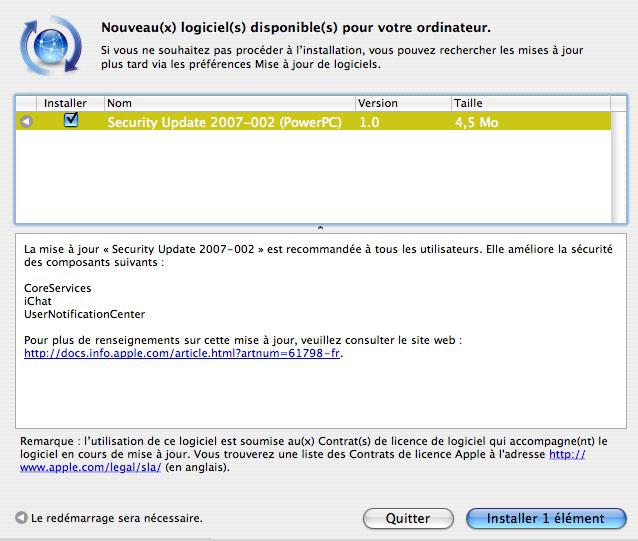Click the update list vertical scrollbar
Image resolution: width=638 pixels, height=541 pixels.
pyautogui.click(x=618, y=167)
